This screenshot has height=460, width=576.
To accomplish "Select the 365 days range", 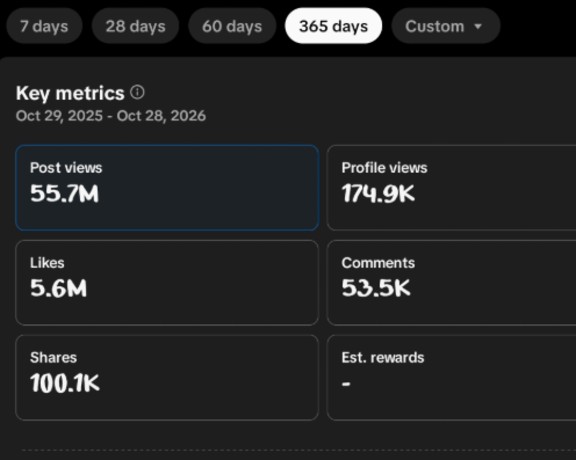I will click(x=333, y=26).
